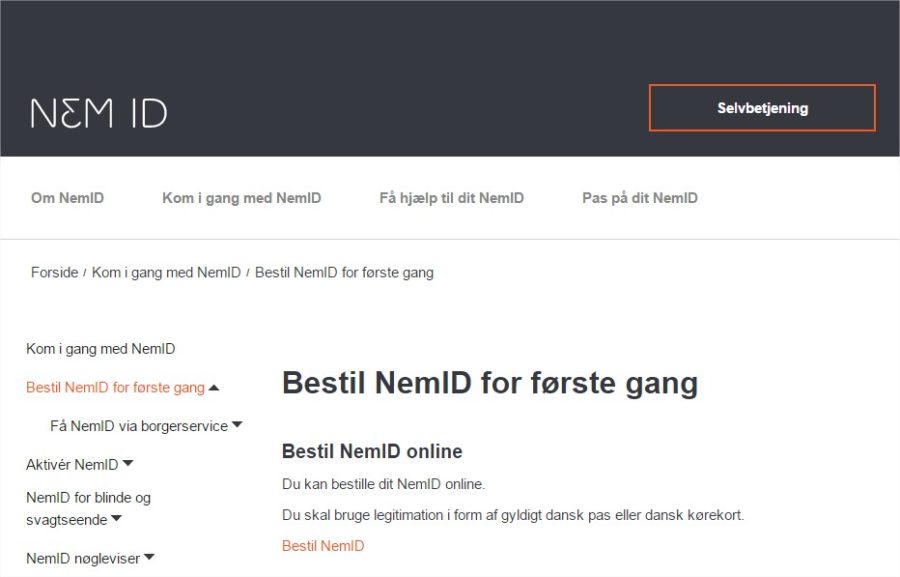Select Kom i gang med NemID in sidebar
The image size is (900, 577).
point(100,348)
